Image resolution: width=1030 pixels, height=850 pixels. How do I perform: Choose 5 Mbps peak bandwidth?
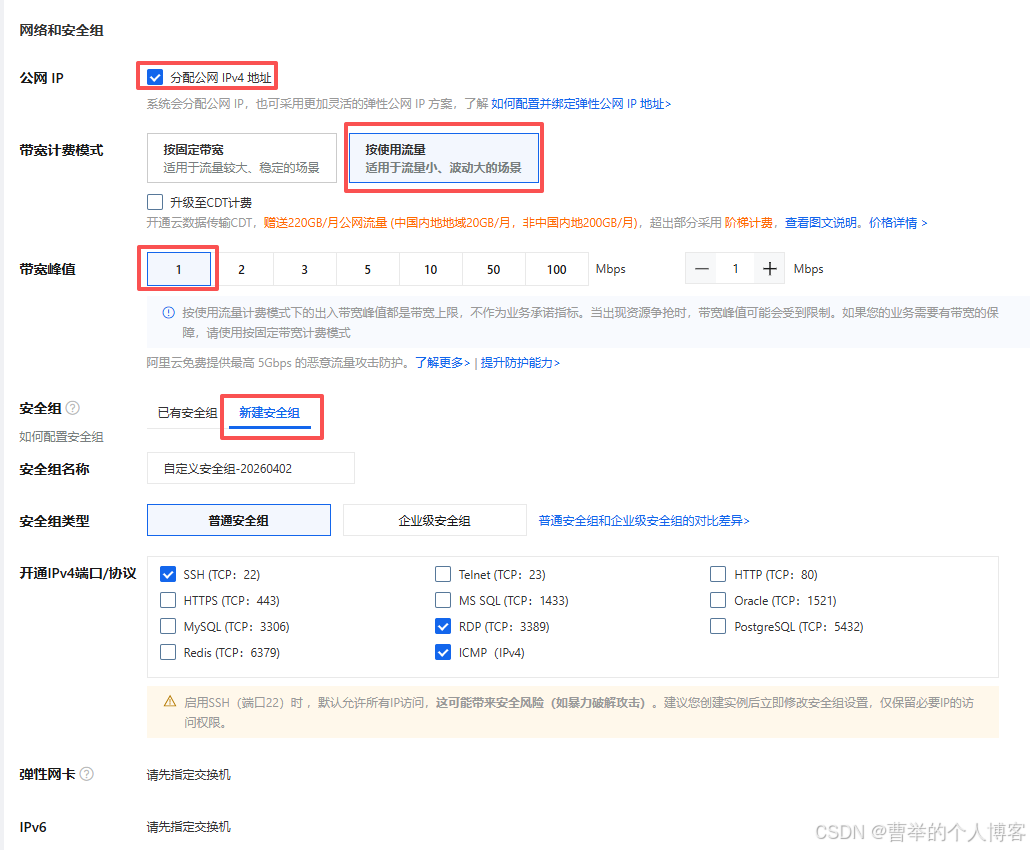coord(368,269)
